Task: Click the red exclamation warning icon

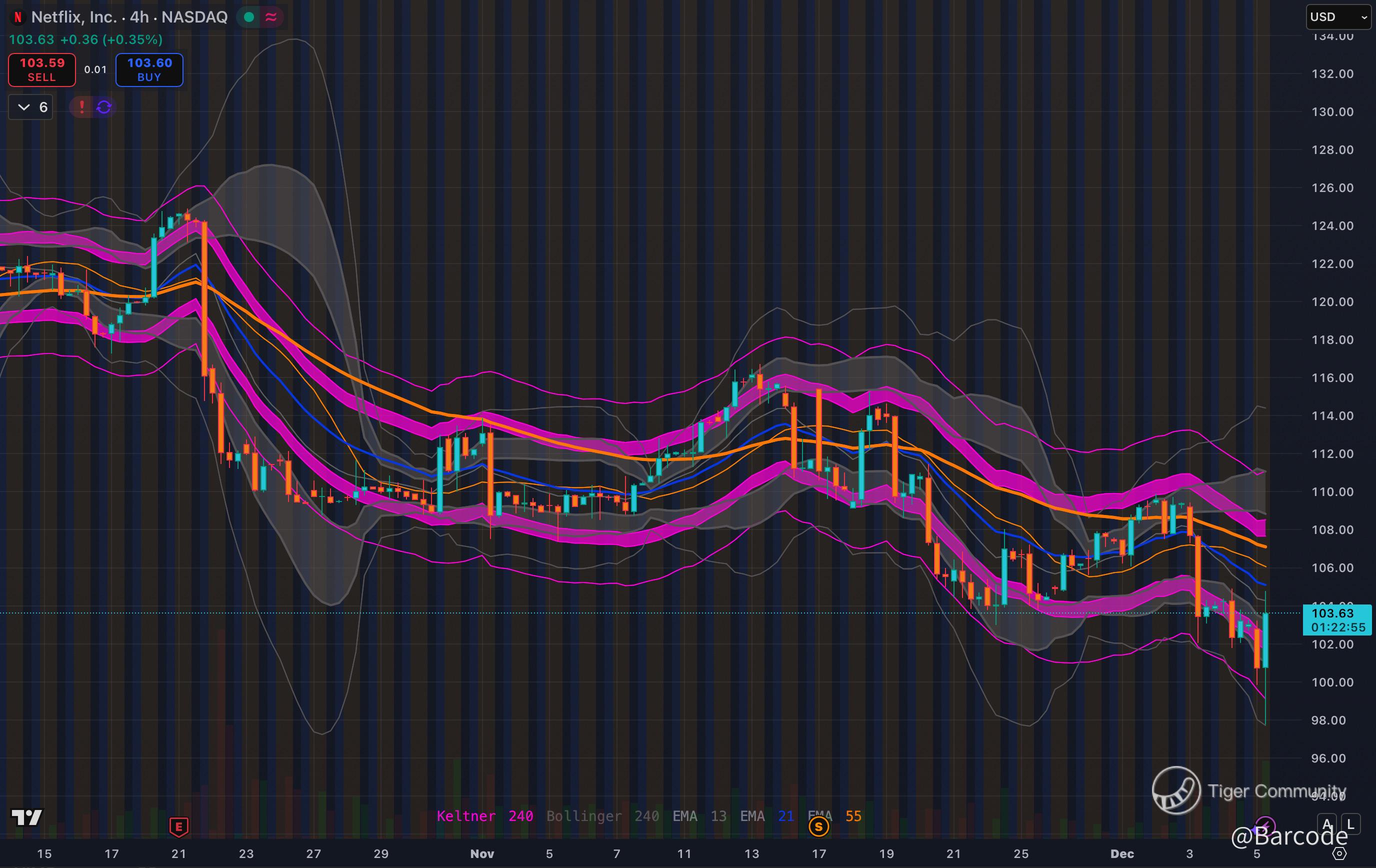Action: click(81, 107)
